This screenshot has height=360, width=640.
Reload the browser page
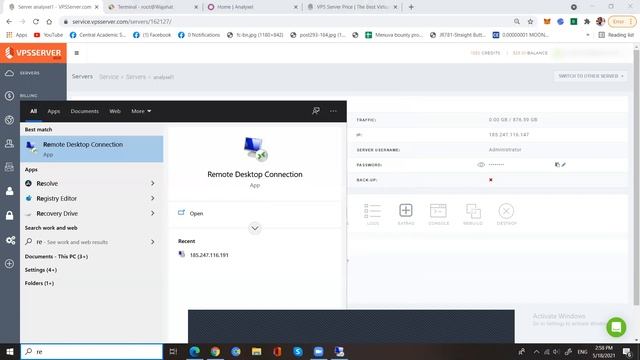36,22
